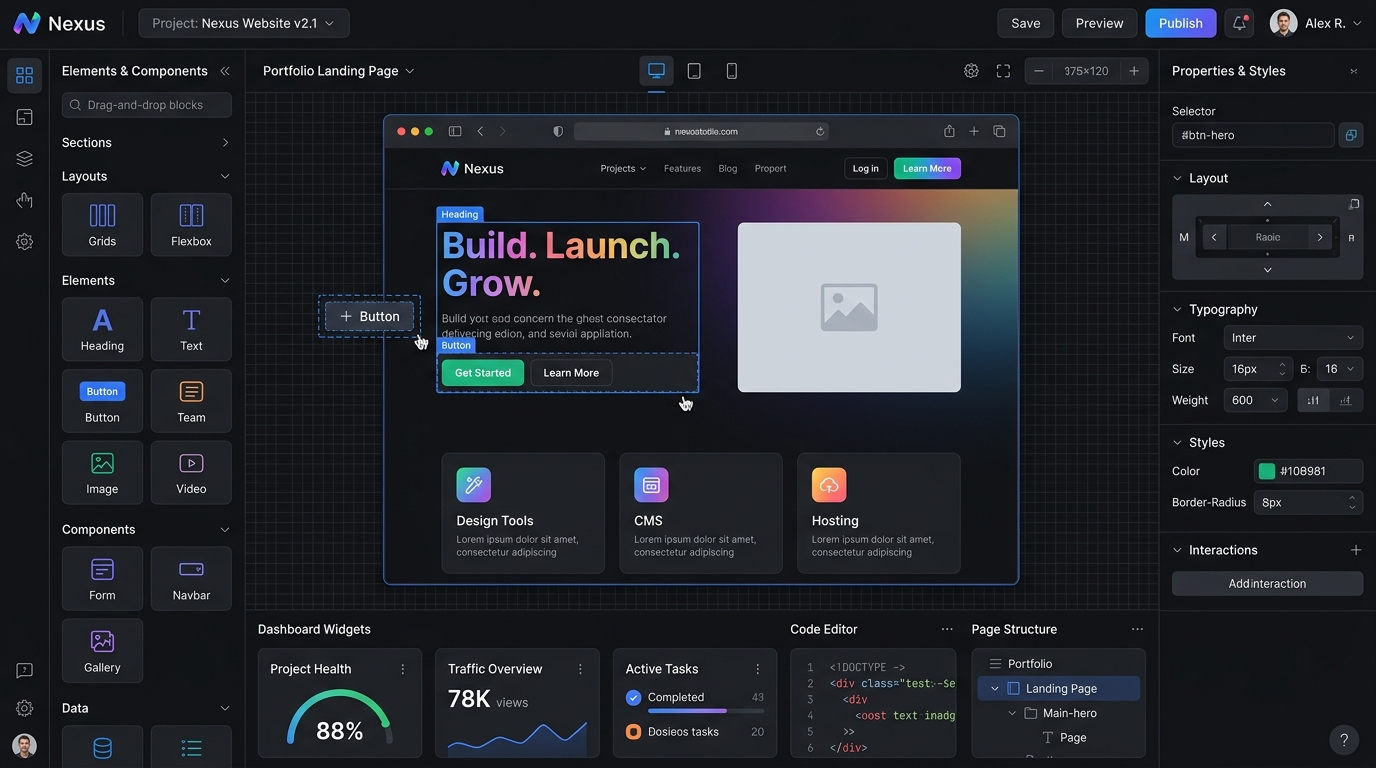Choose the Image element block
Image resolution: width=1376 pixels, height=768 pixels.
[102, 473]
